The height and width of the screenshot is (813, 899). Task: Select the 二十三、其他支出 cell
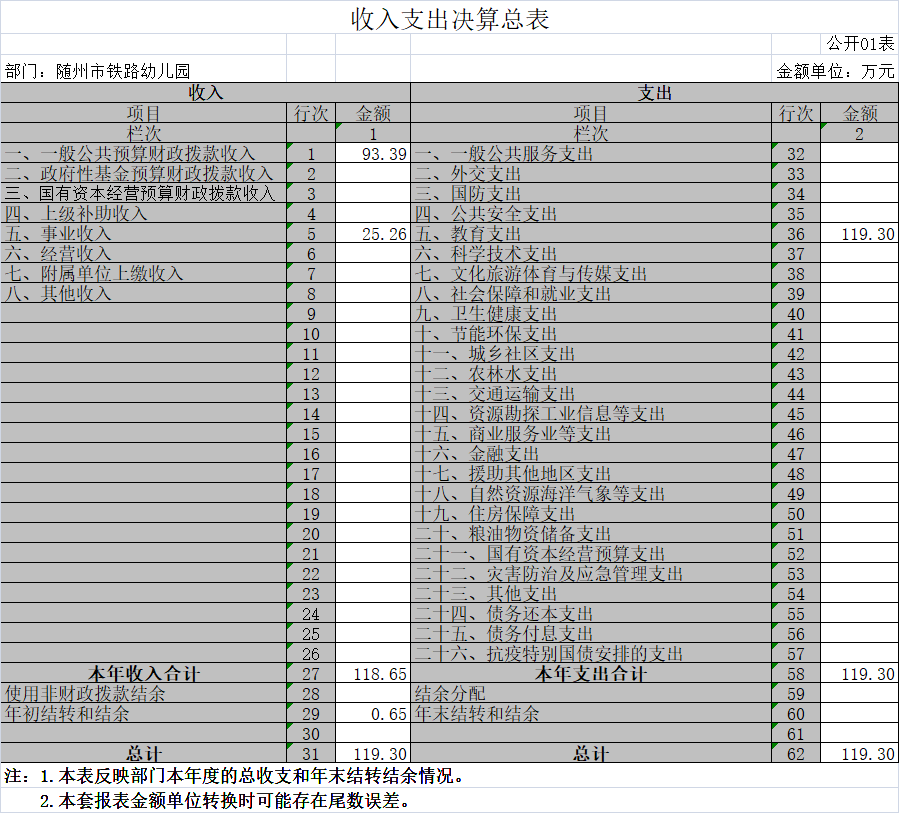tap(591, 594)
